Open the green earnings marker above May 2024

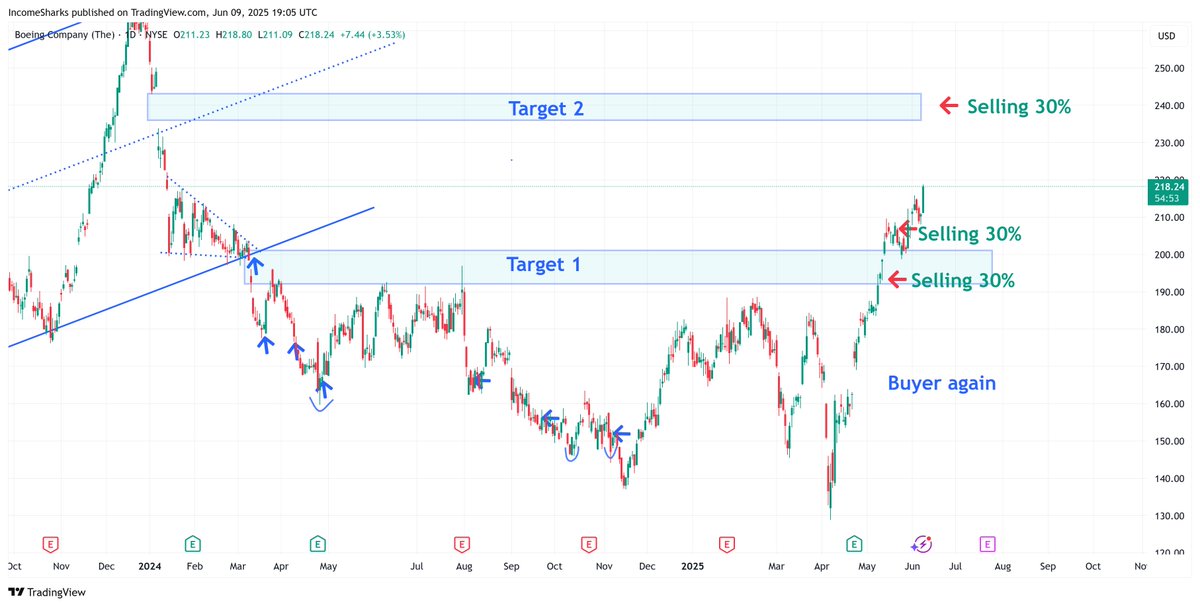[316, 544]
